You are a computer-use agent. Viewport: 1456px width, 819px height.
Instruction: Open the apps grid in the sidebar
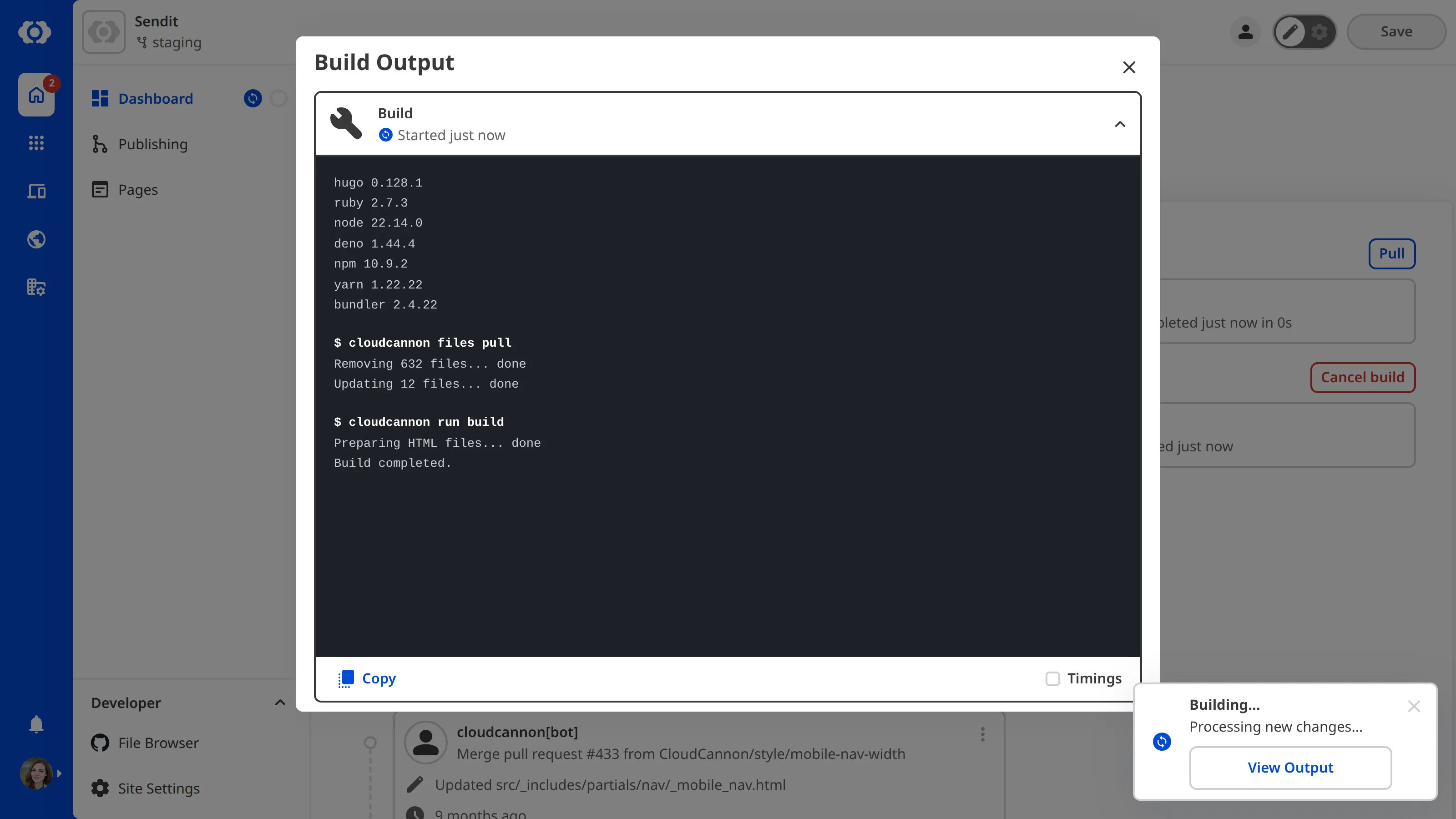[36, 143]
